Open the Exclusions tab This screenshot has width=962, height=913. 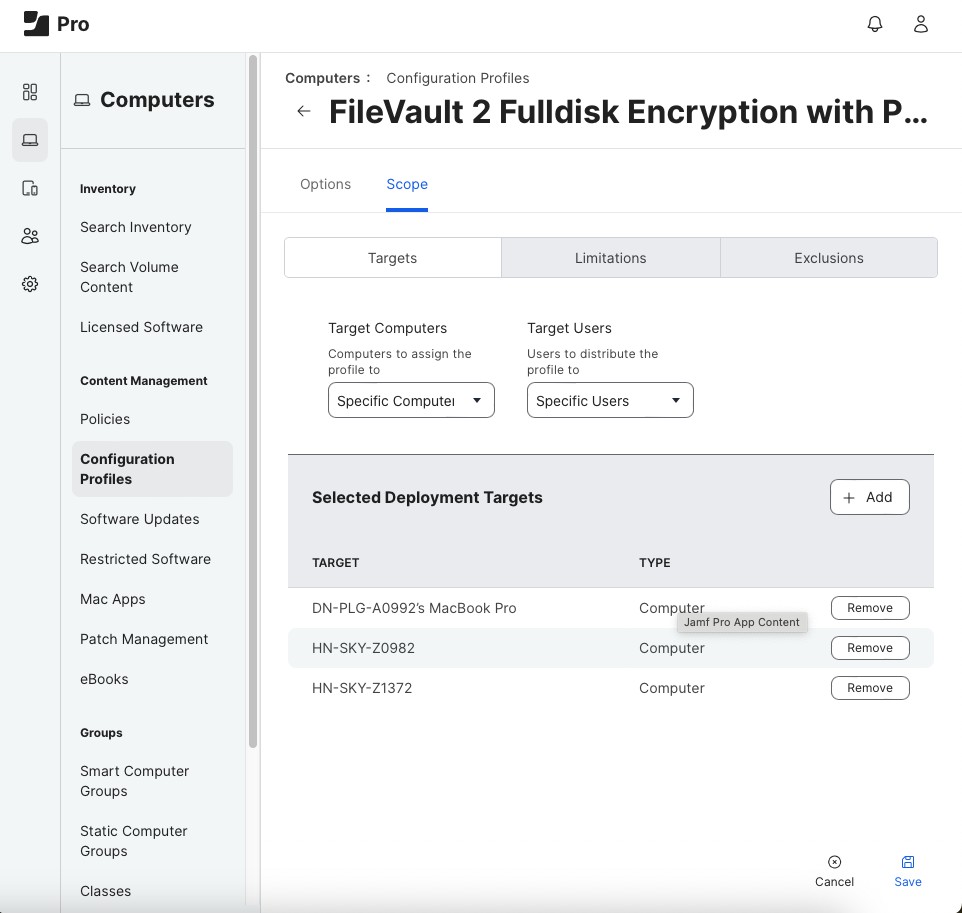click(x=828, y=258)
